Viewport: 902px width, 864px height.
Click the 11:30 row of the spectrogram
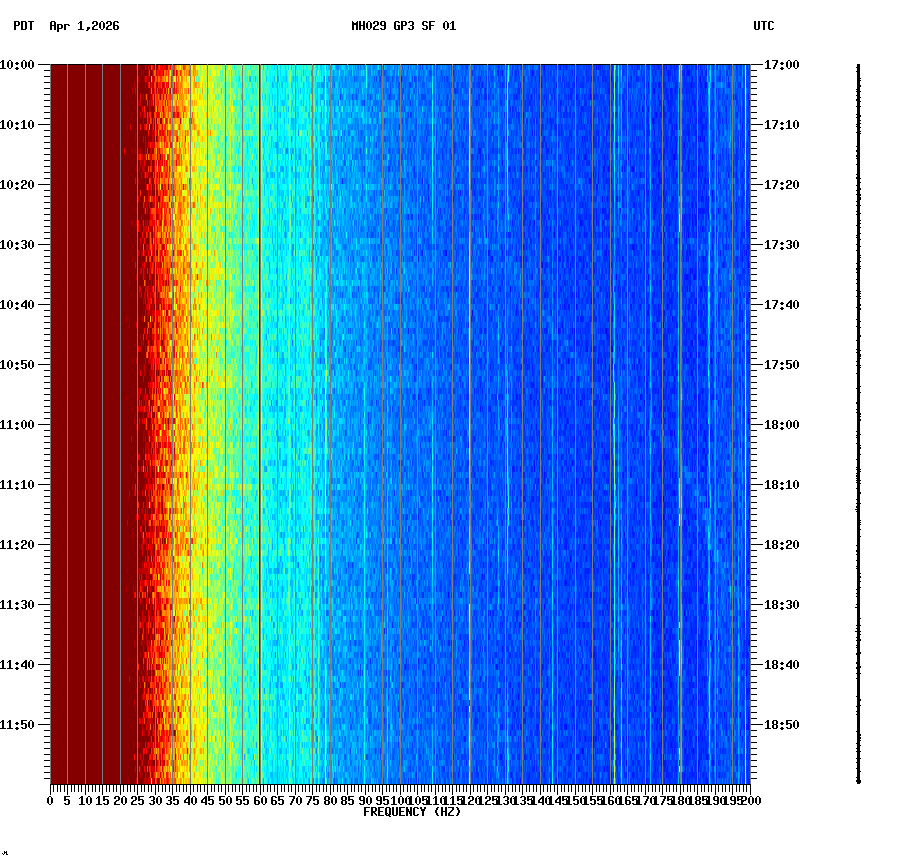[400, 604]
